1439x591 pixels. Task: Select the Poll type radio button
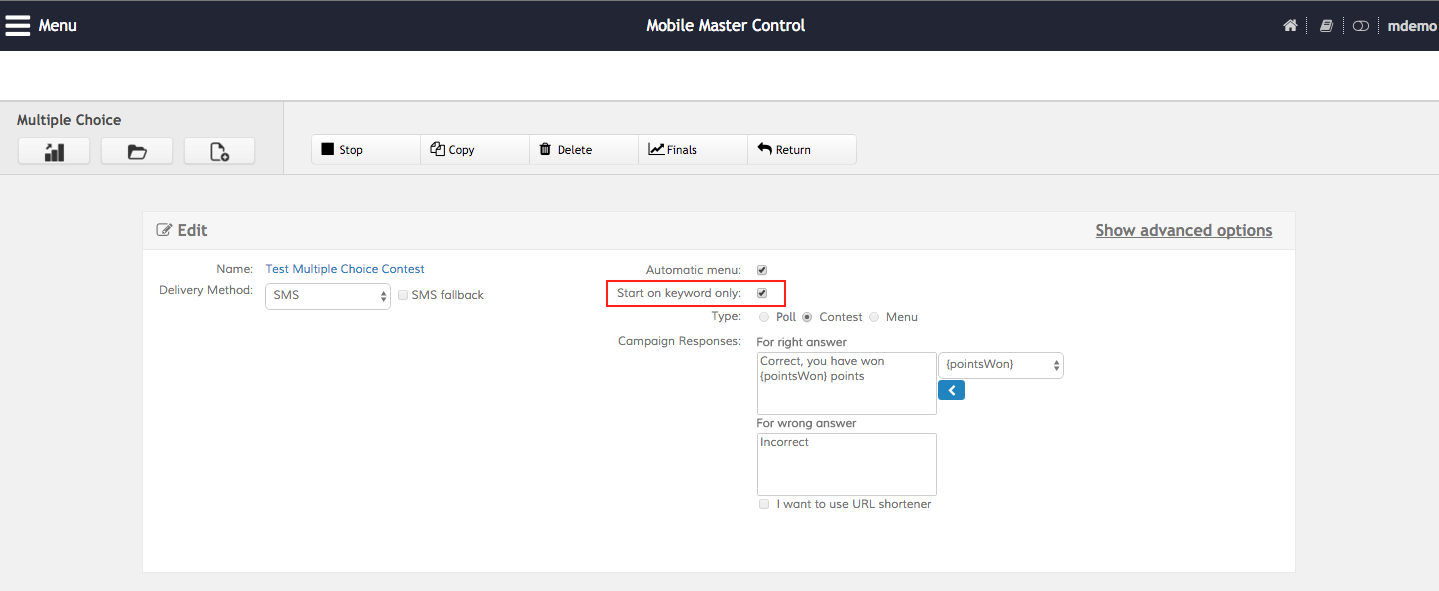764,317
